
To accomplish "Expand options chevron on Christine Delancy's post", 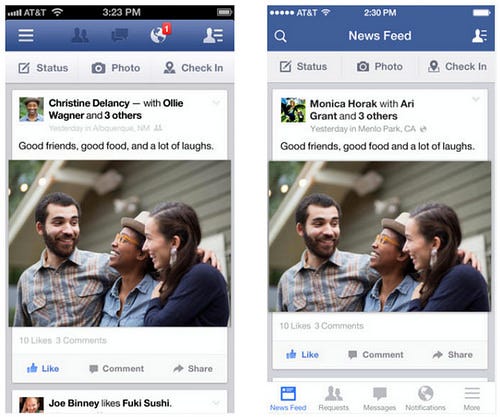I will 216,102.
